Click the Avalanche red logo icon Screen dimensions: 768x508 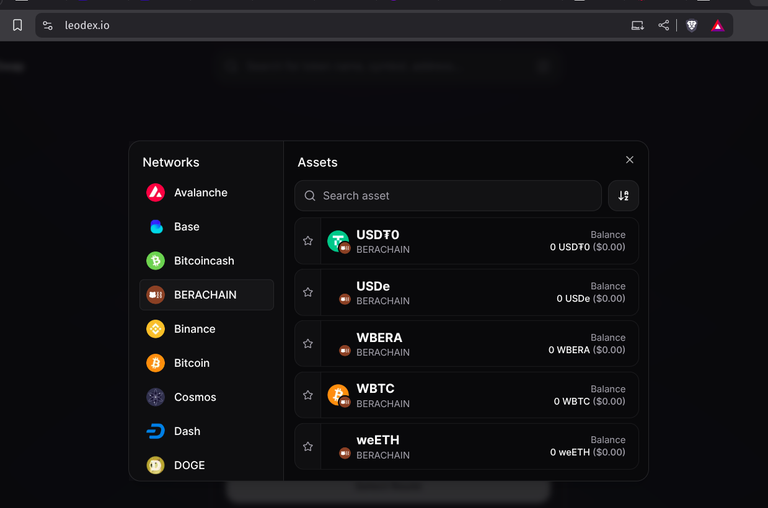(156, 193)
